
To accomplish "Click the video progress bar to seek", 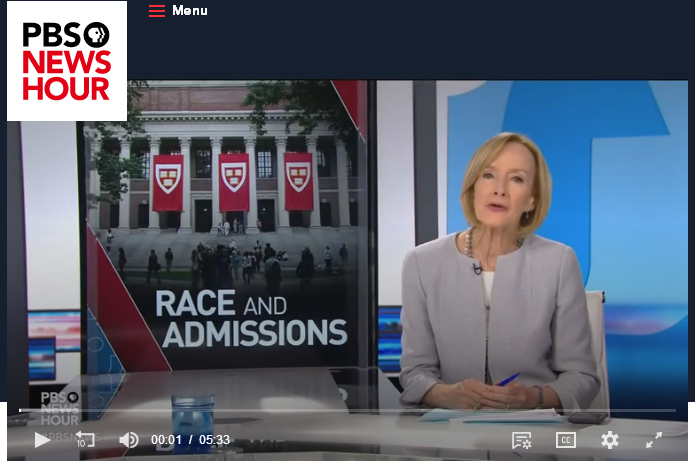I will tap(348, 410).
